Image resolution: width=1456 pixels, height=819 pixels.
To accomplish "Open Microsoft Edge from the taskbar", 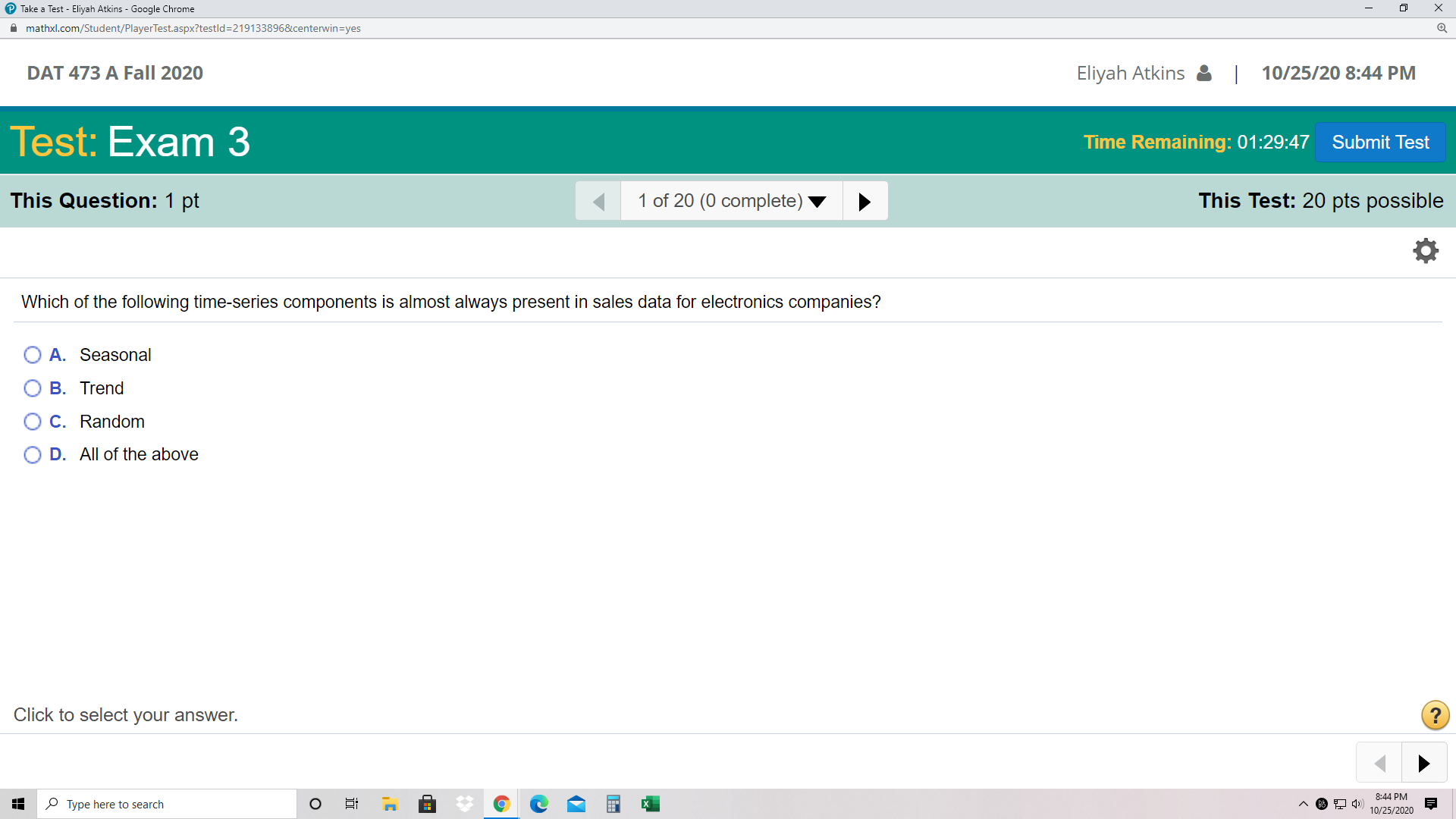I will tap(538, 804).
